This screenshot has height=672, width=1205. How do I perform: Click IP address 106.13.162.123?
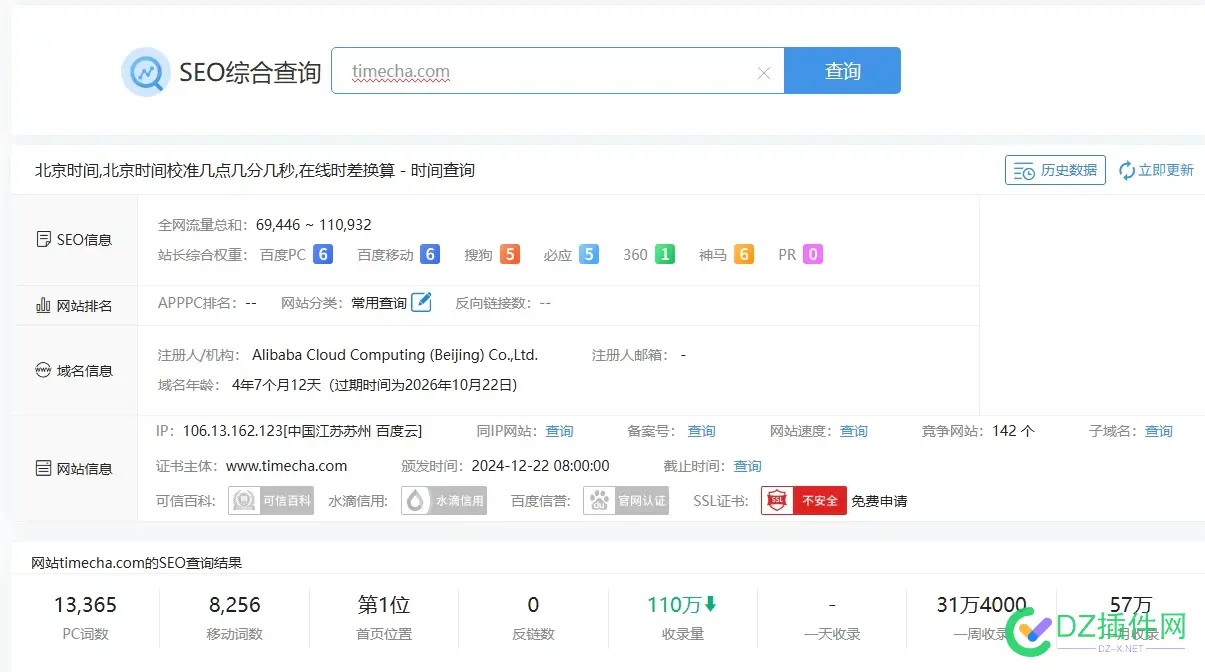232,431
